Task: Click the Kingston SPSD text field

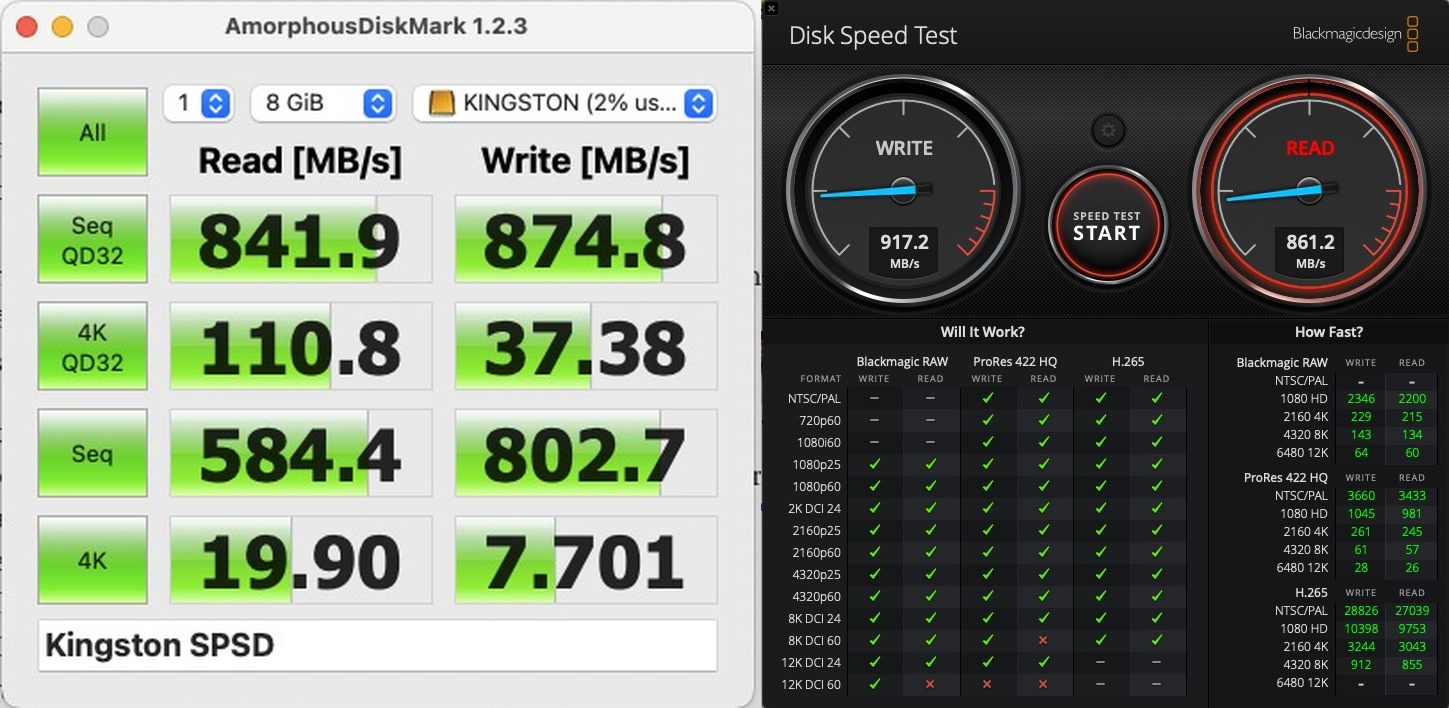Action: pos(377,646)
